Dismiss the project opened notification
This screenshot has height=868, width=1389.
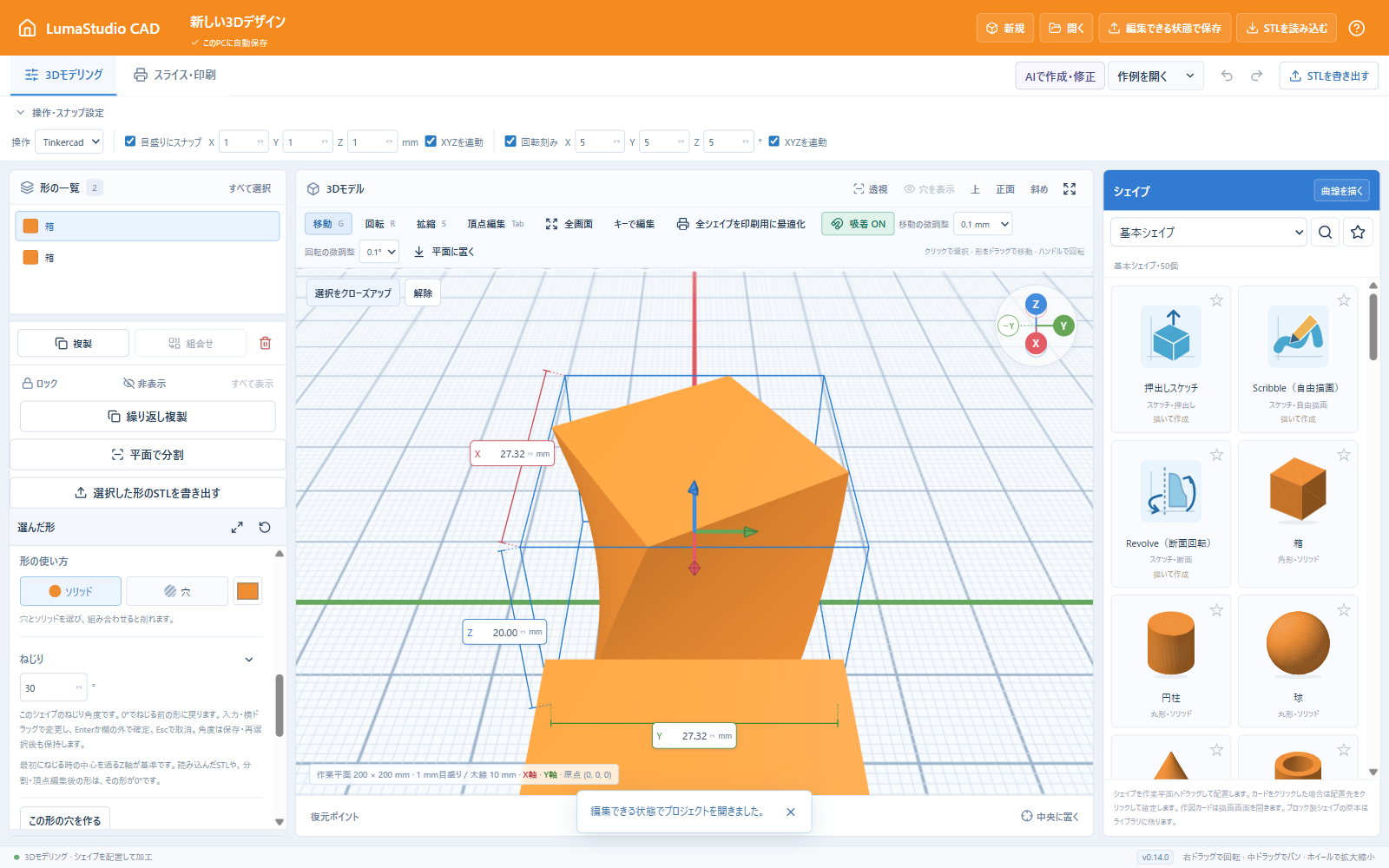(x=791, y=812)
